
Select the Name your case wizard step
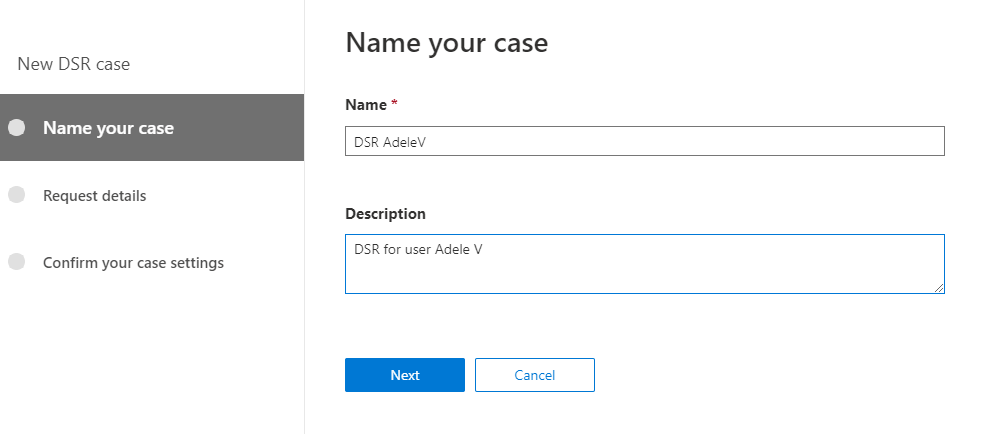pos(108,128)
